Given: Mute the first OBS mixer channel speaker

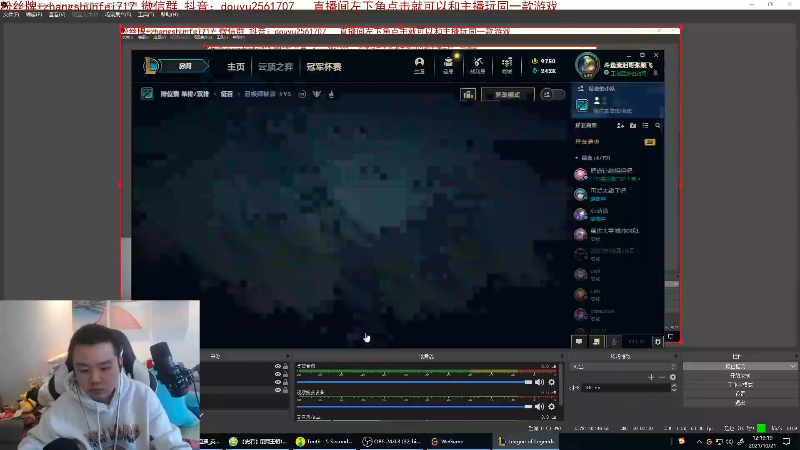Looking at the screenshot, I should click(539, 382).
